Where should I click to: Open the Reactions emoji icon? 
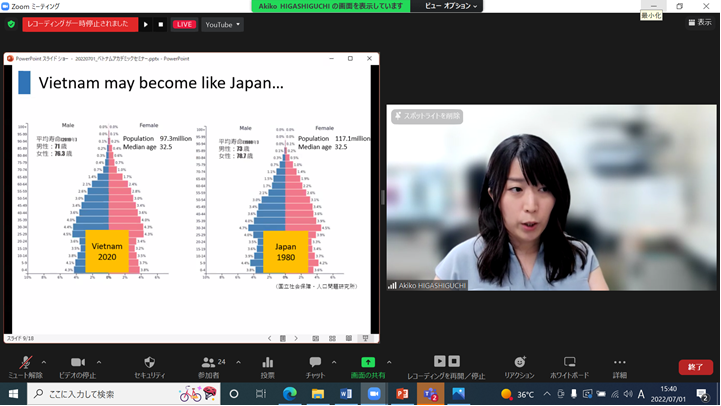(519, 363)
